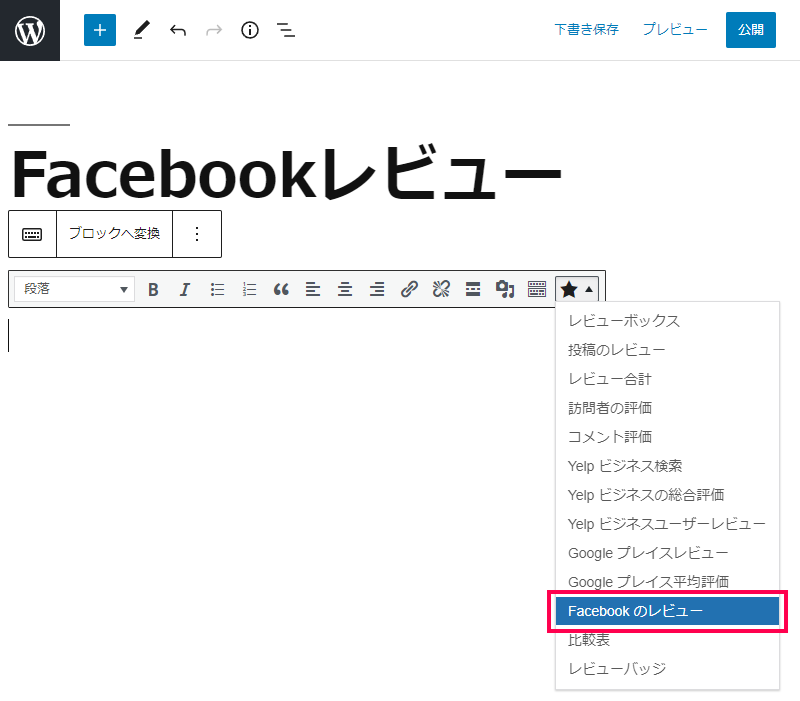The image size is (800, 701).
Task: Click the WordPress logo icon
Action: point(30,30)
